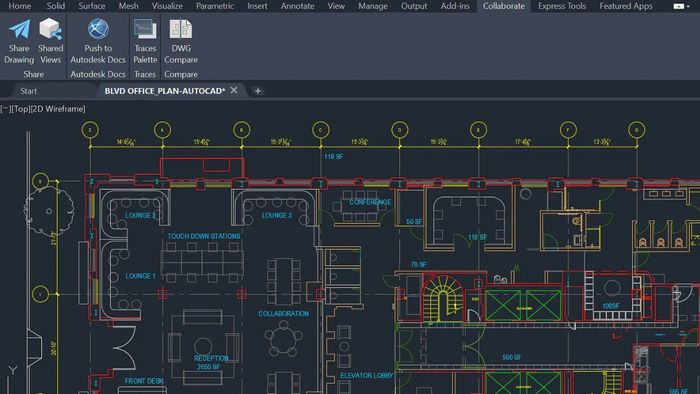The image size is (700, 394).
Task: Select the 2650 SF area text
Action: 209,367
